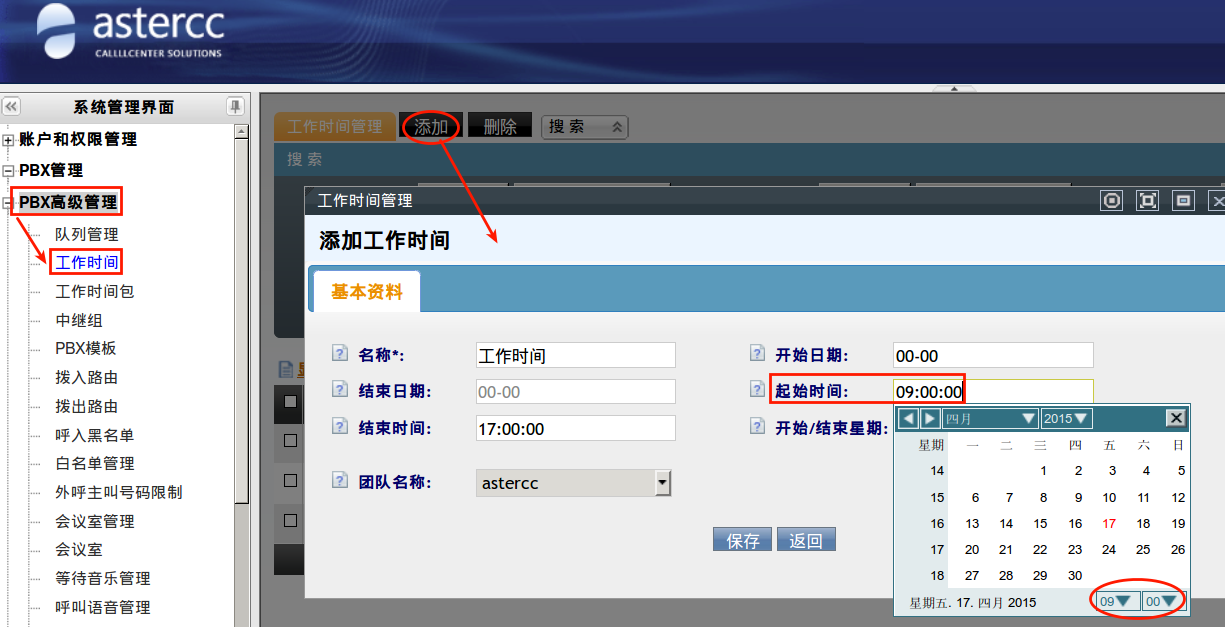Screen dimensions: 1225x627
Task: Click help icon beside 团队名称 label
Action: (x=340, y=482)
